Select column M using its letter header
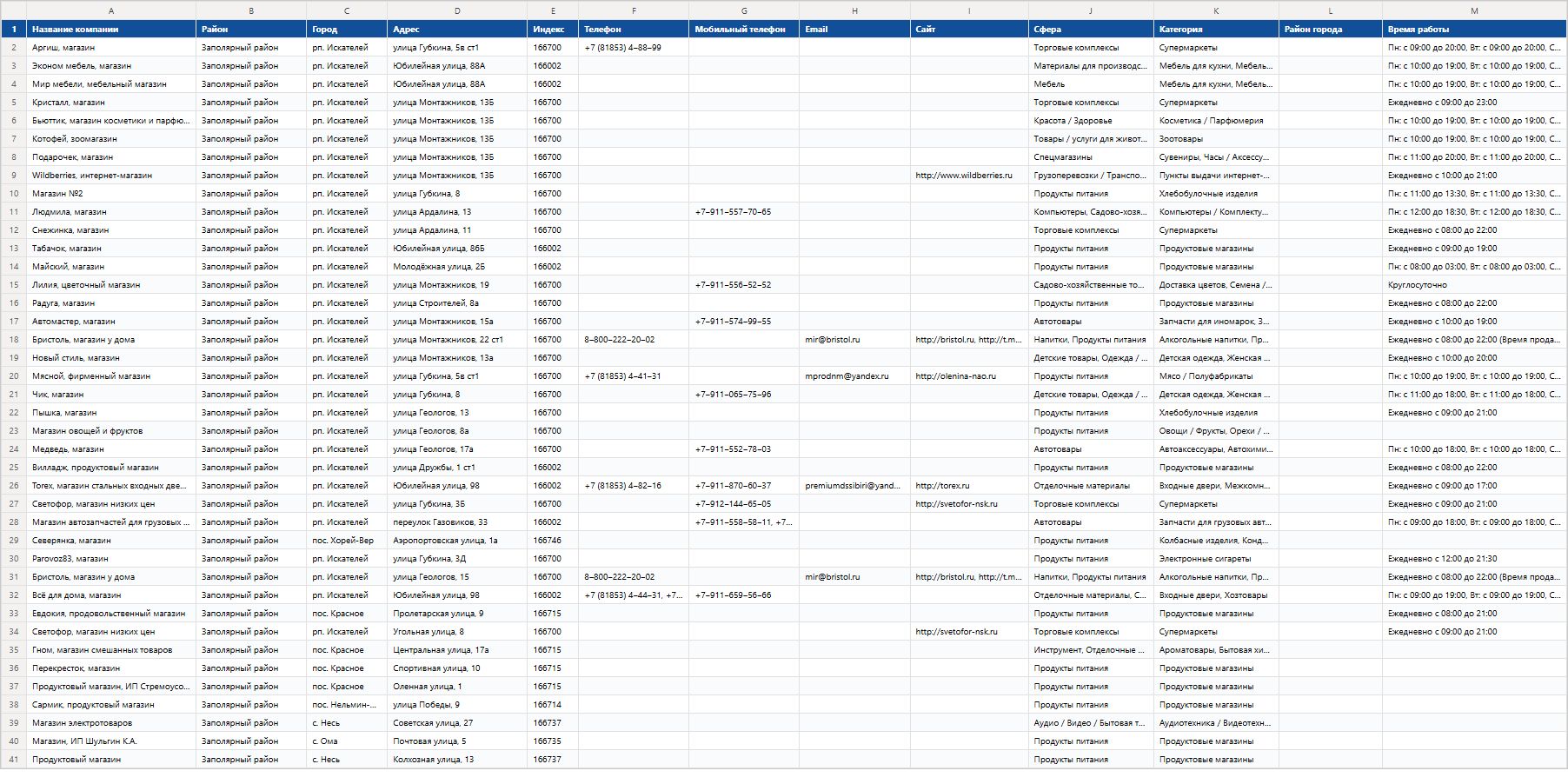 (1474, 10)
